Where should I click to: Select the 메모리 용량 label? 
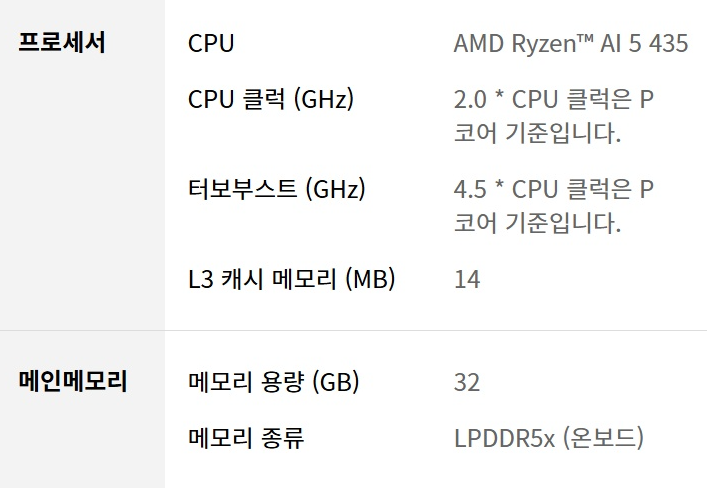point(246,382)
